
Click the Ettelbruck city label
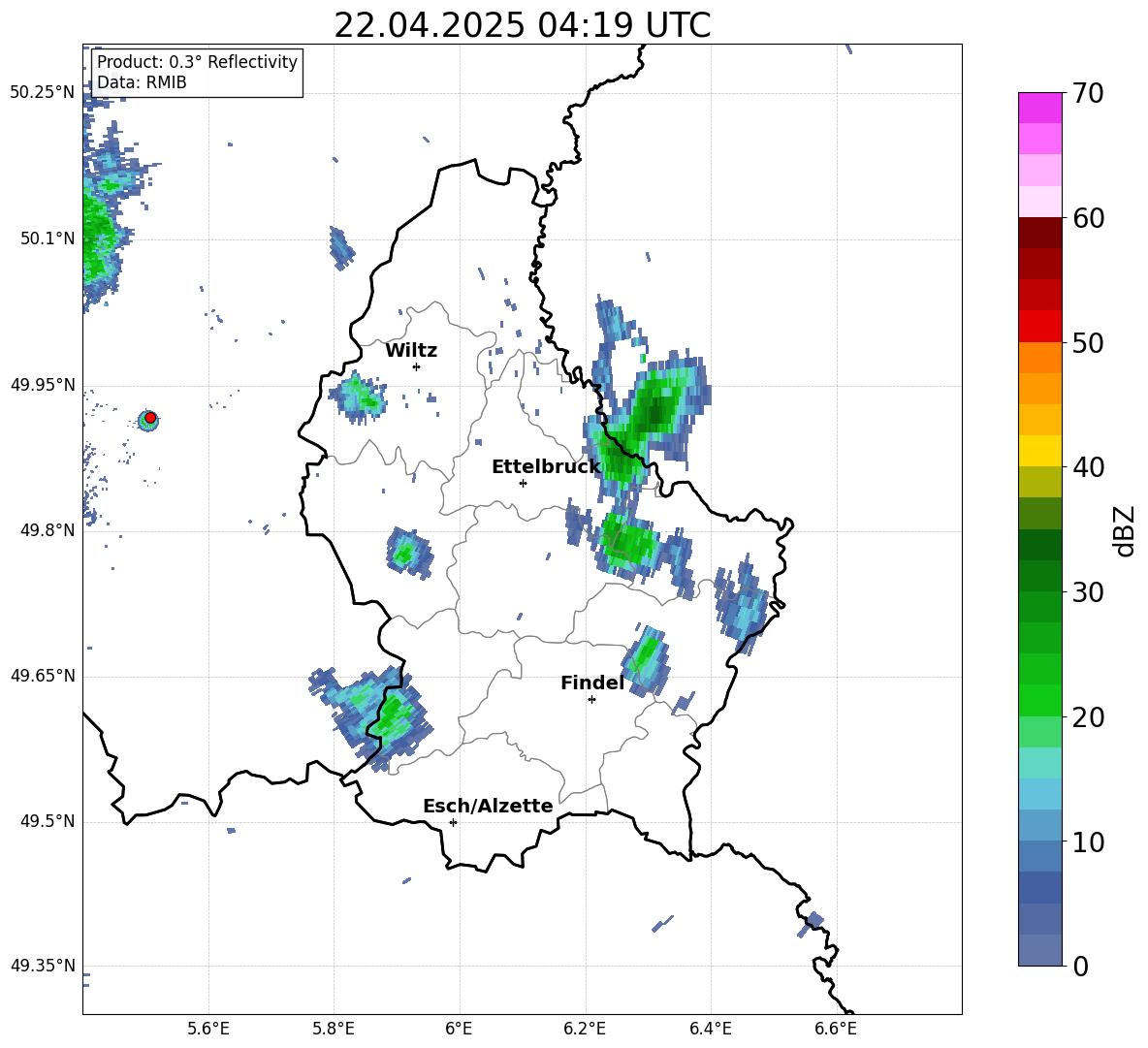tap(546, 467)
